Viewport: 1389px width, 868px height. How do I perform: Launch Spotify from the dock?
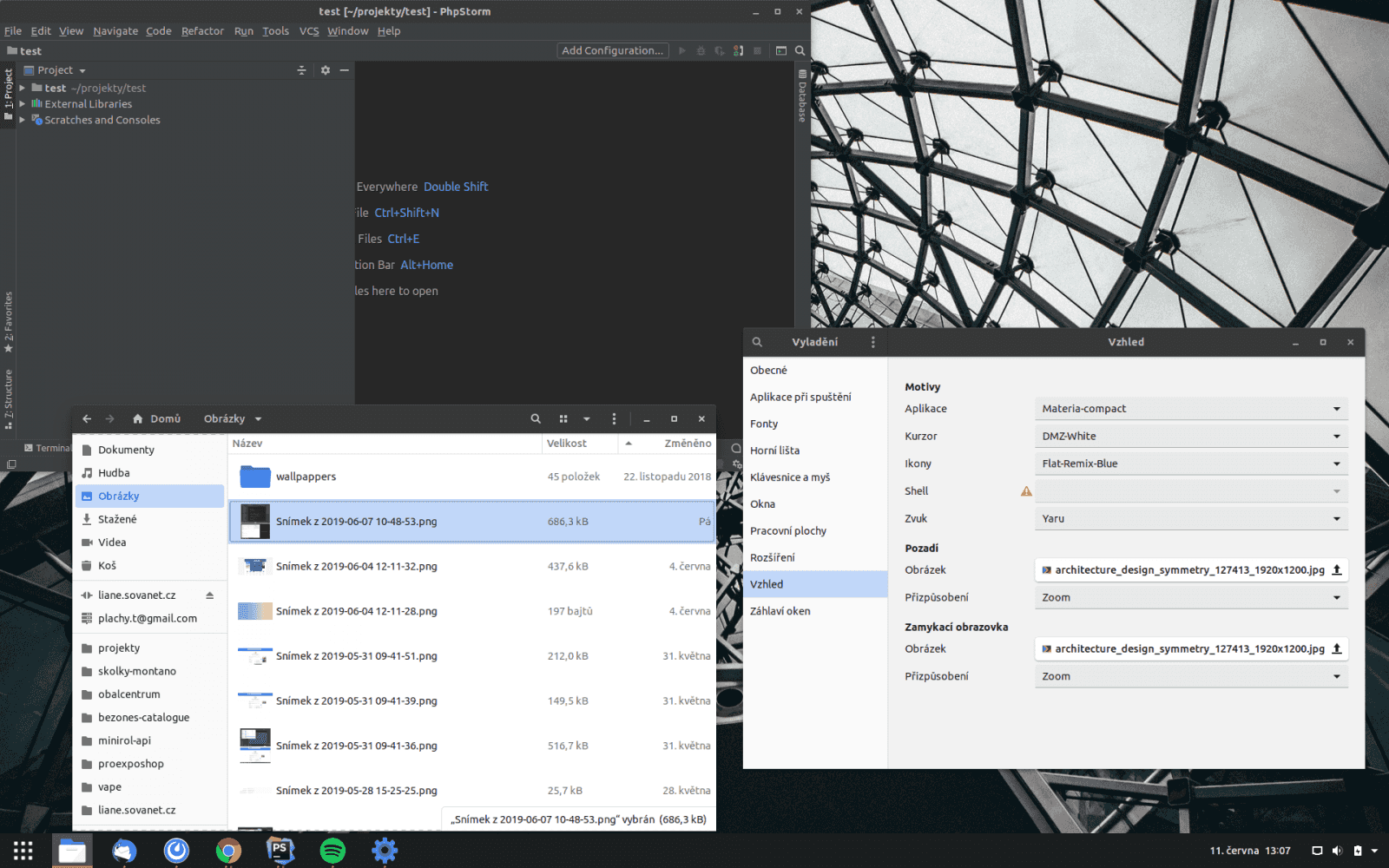click(332, 851)
